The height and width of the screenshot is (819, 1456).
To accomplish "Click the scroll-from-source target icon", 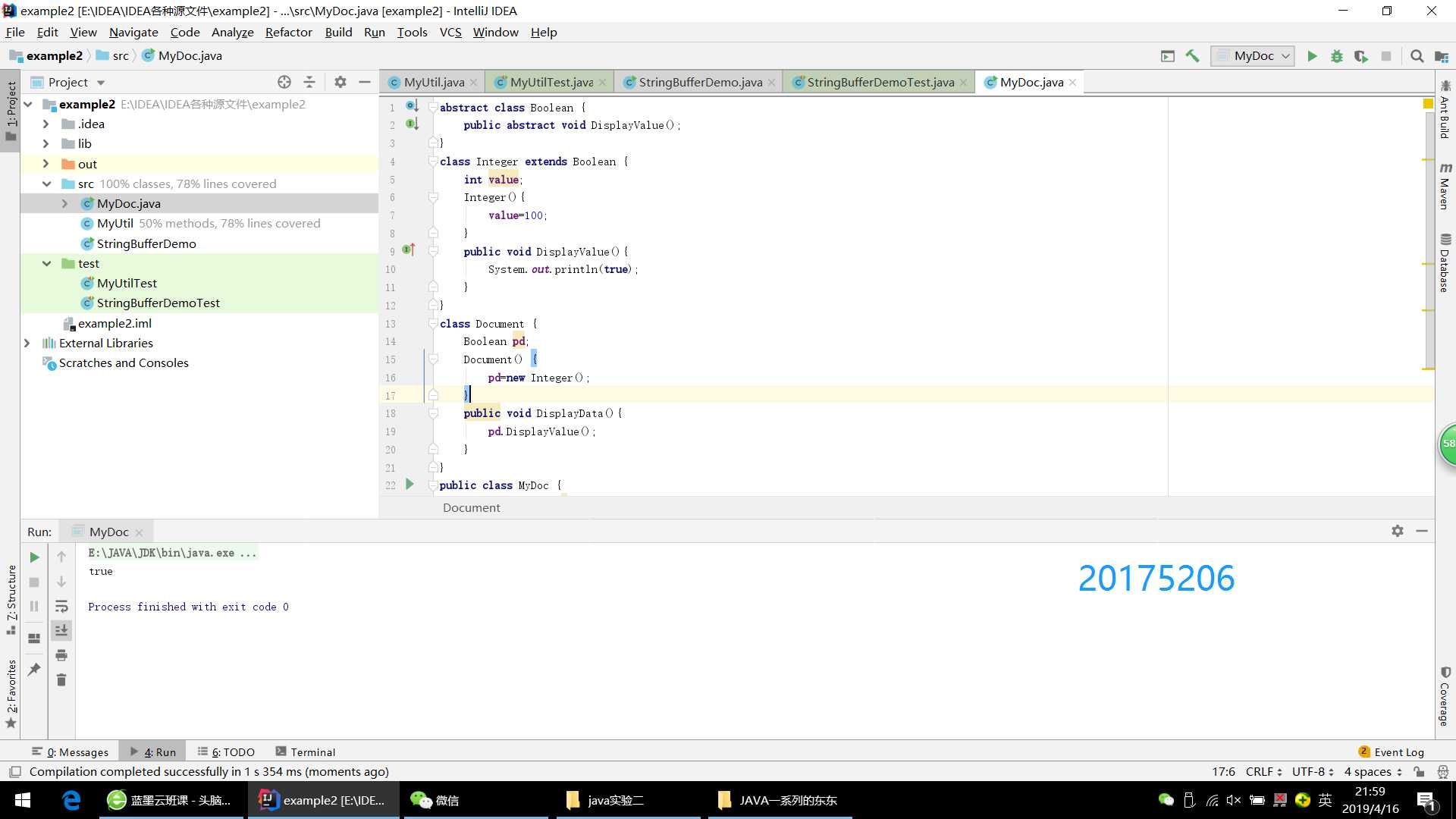I will (x=284, y=82).
